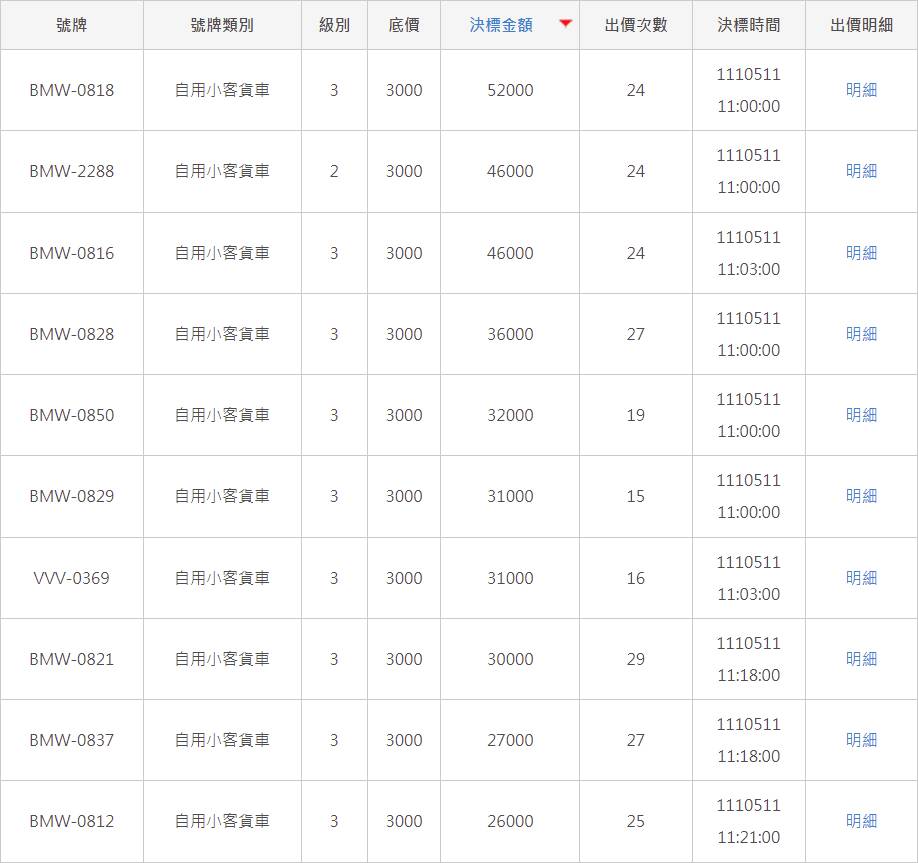Sort by 決標金額 column header
This screenshot has width=918, height=863.
pyautogui.click(x=501, y=25)
